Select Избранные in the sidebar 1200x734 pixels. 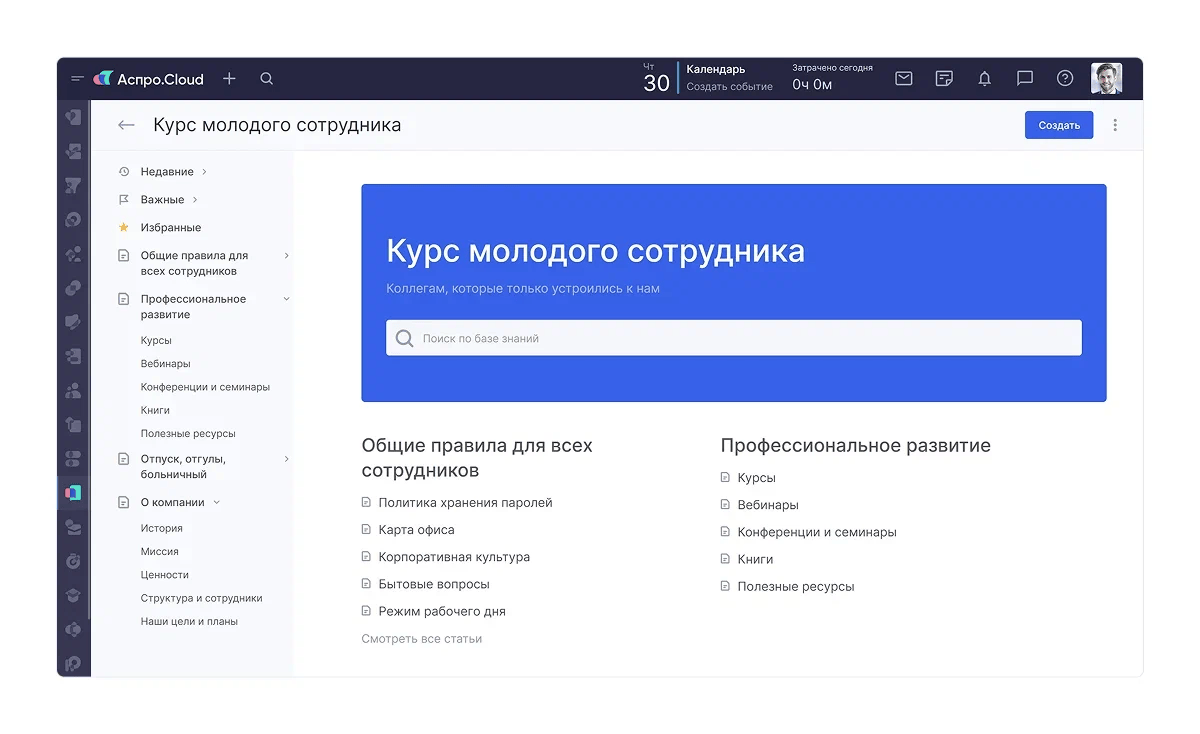point(170,227)
